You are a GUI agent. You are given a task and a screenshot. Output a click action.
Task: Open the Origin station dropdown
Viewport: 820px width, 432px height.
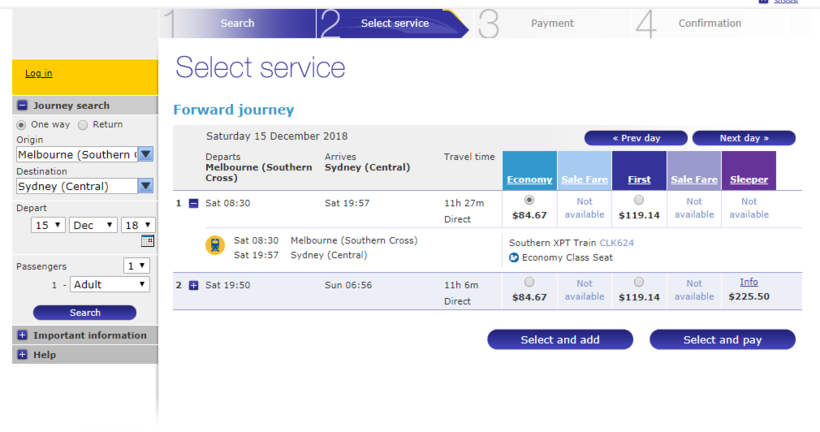[x=145, y=154]
